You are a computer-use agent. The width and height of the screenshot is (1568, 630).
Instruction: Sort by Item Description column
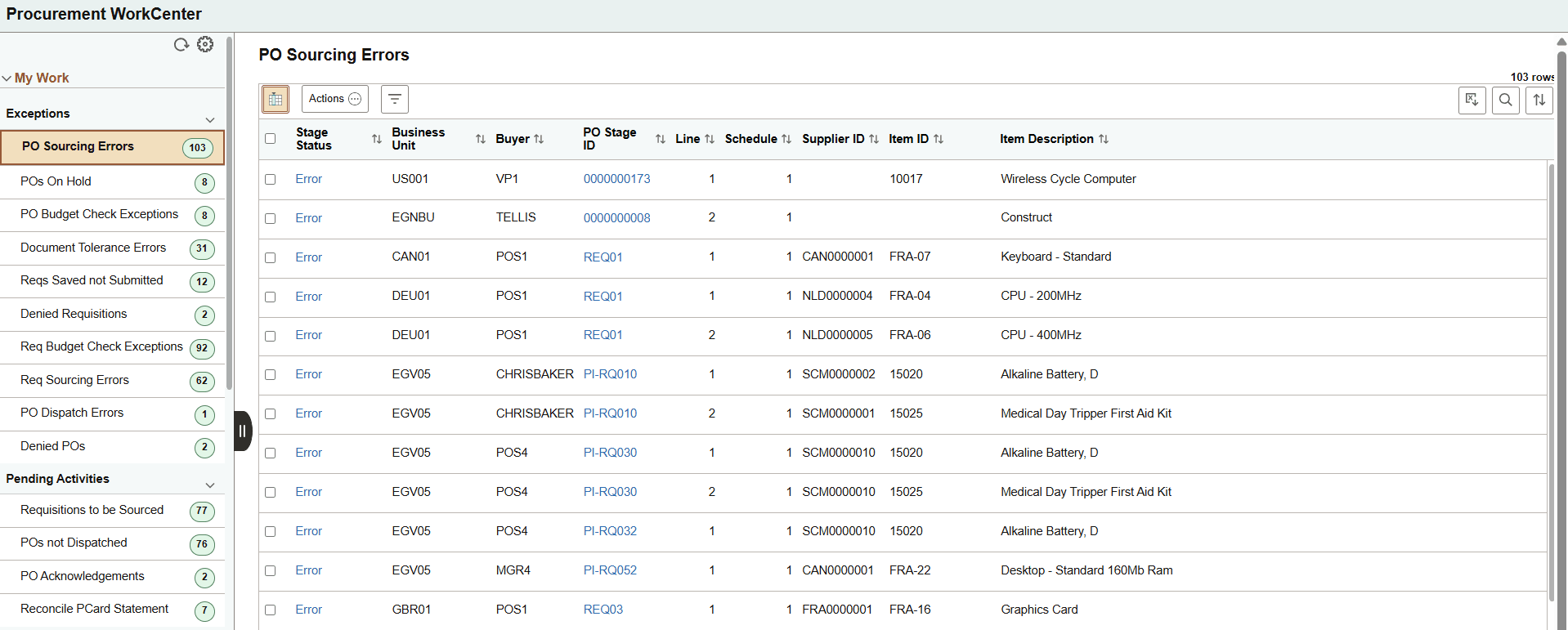point(1104,139)
